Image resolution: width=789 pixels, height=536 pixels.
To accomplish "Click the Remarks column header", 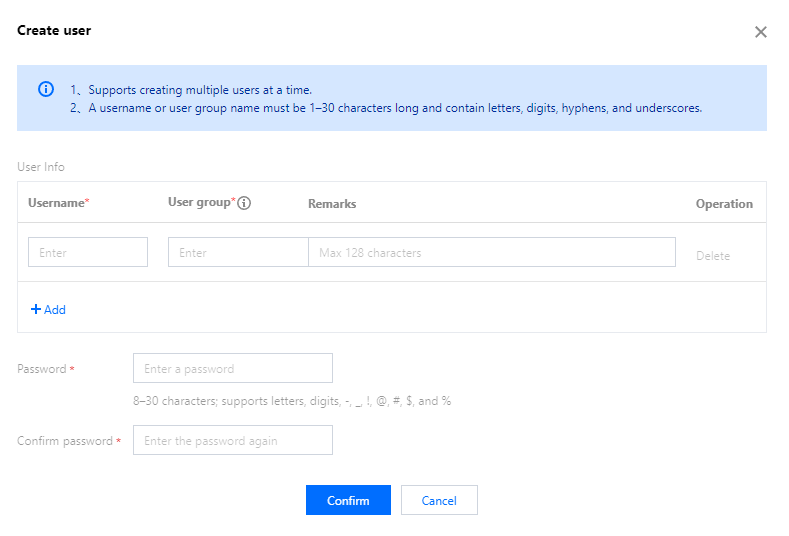I will tap(332, 204).
